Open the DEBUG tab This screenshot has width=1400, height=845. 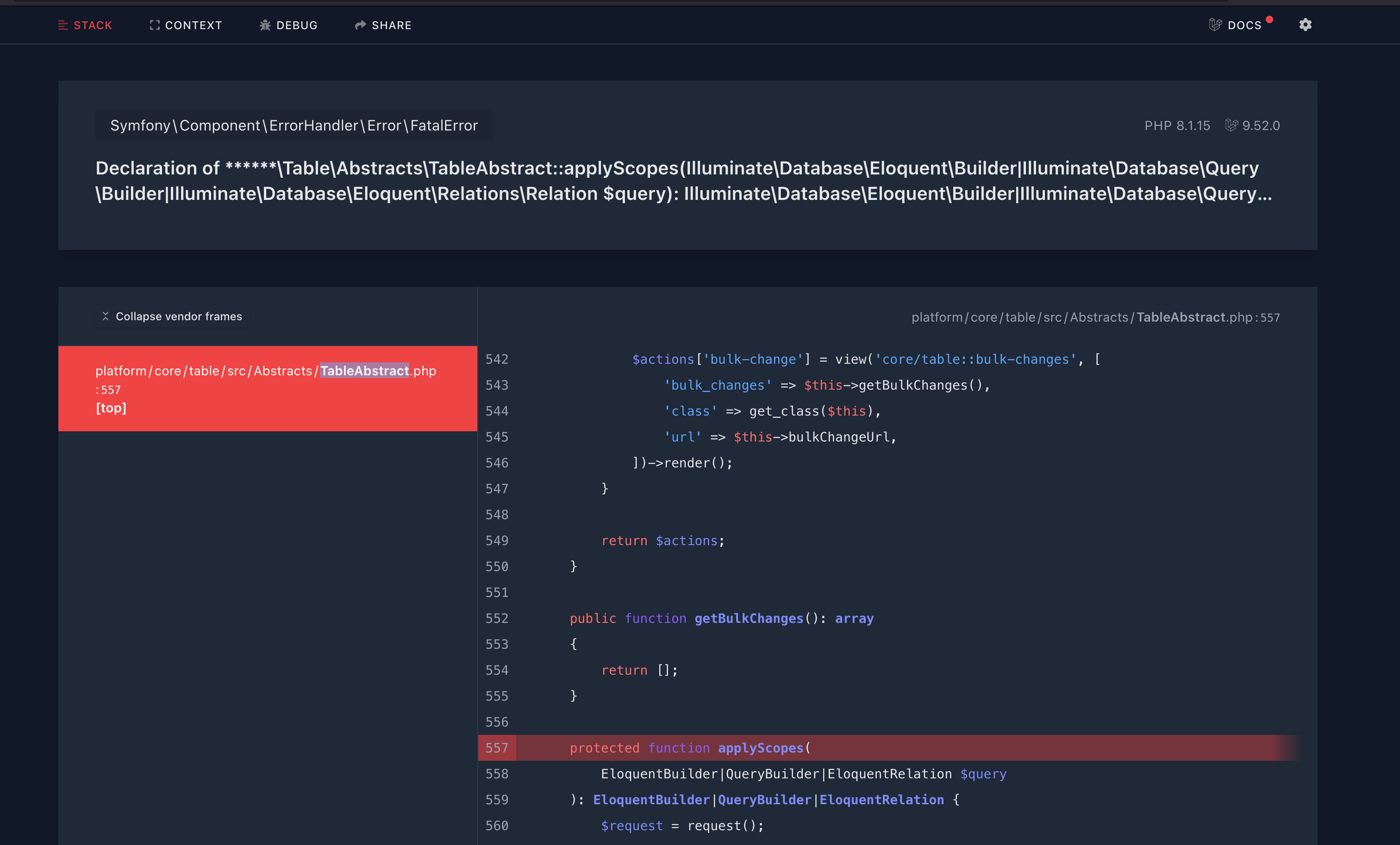point(297,25)
